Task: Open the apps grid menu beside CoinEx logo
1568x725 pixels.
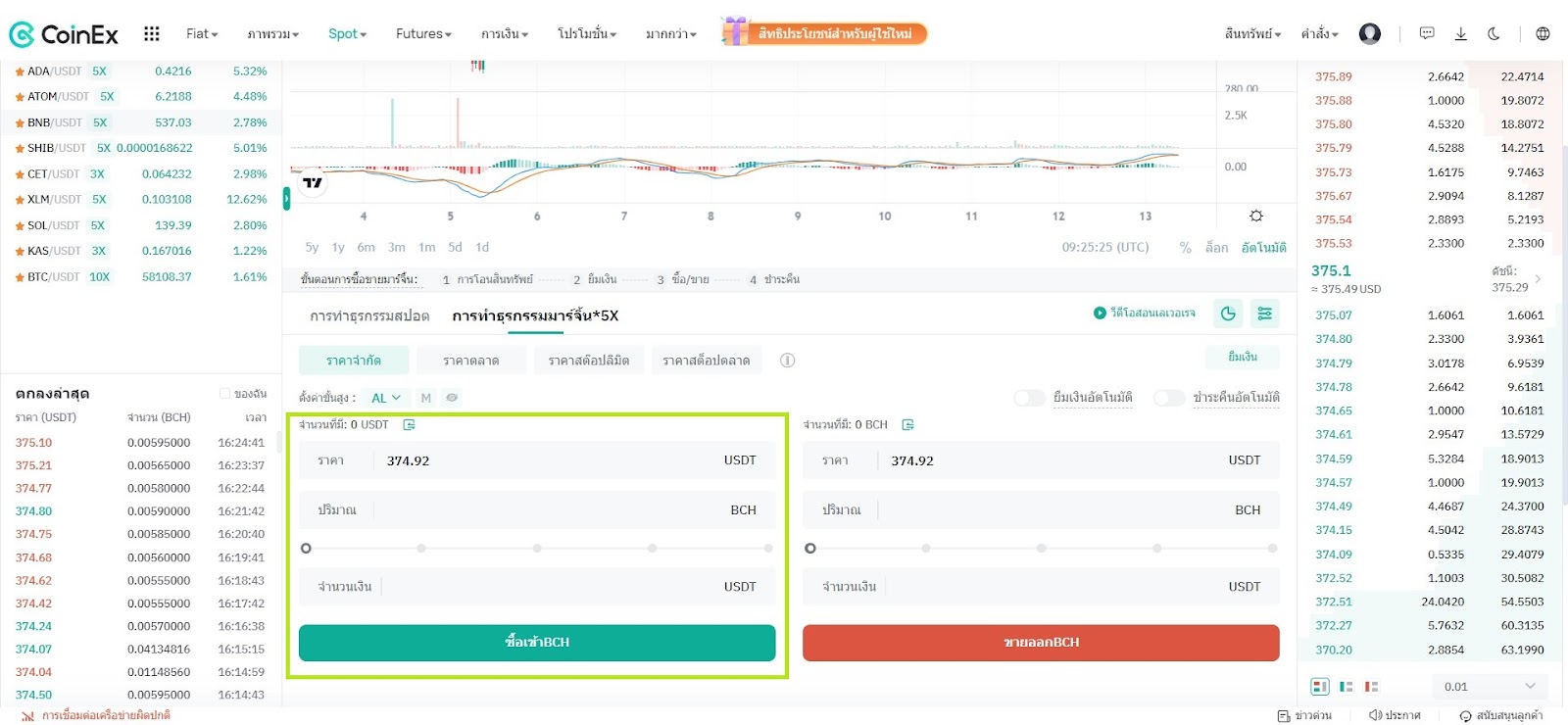Action: pos(151,34)
